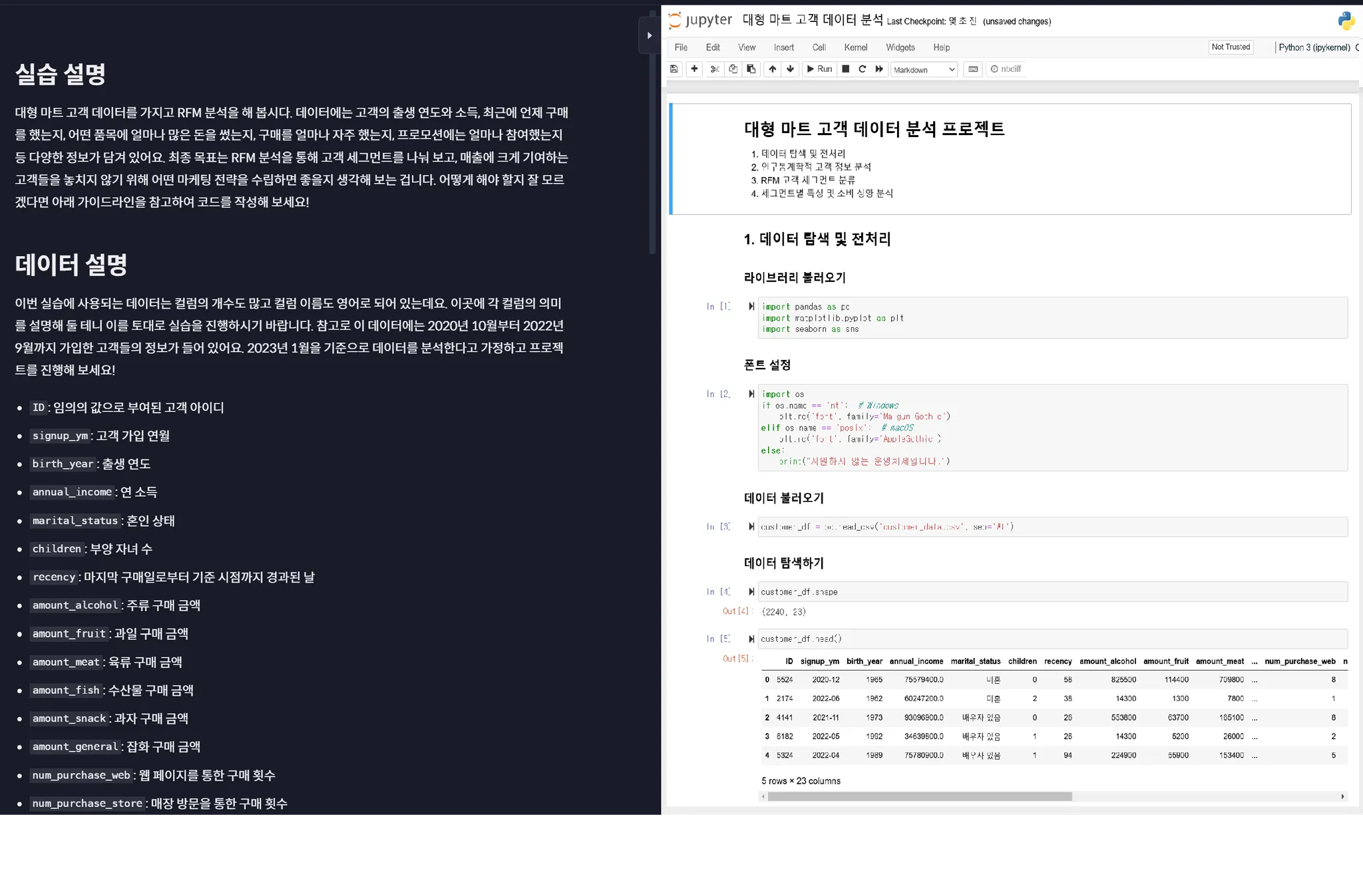The width and height of the screenshot is (1363, 896).
Task: Move the selected cell up
Action: (x=773, y=69)
